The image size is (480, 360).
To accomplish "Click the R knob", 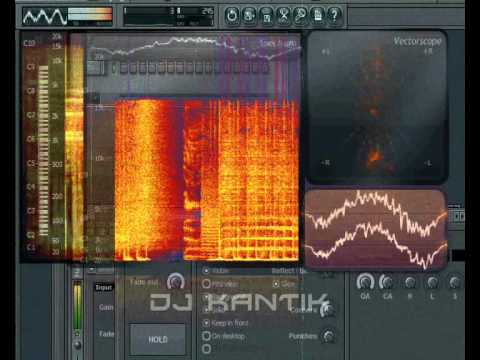I will click(410, 283).
